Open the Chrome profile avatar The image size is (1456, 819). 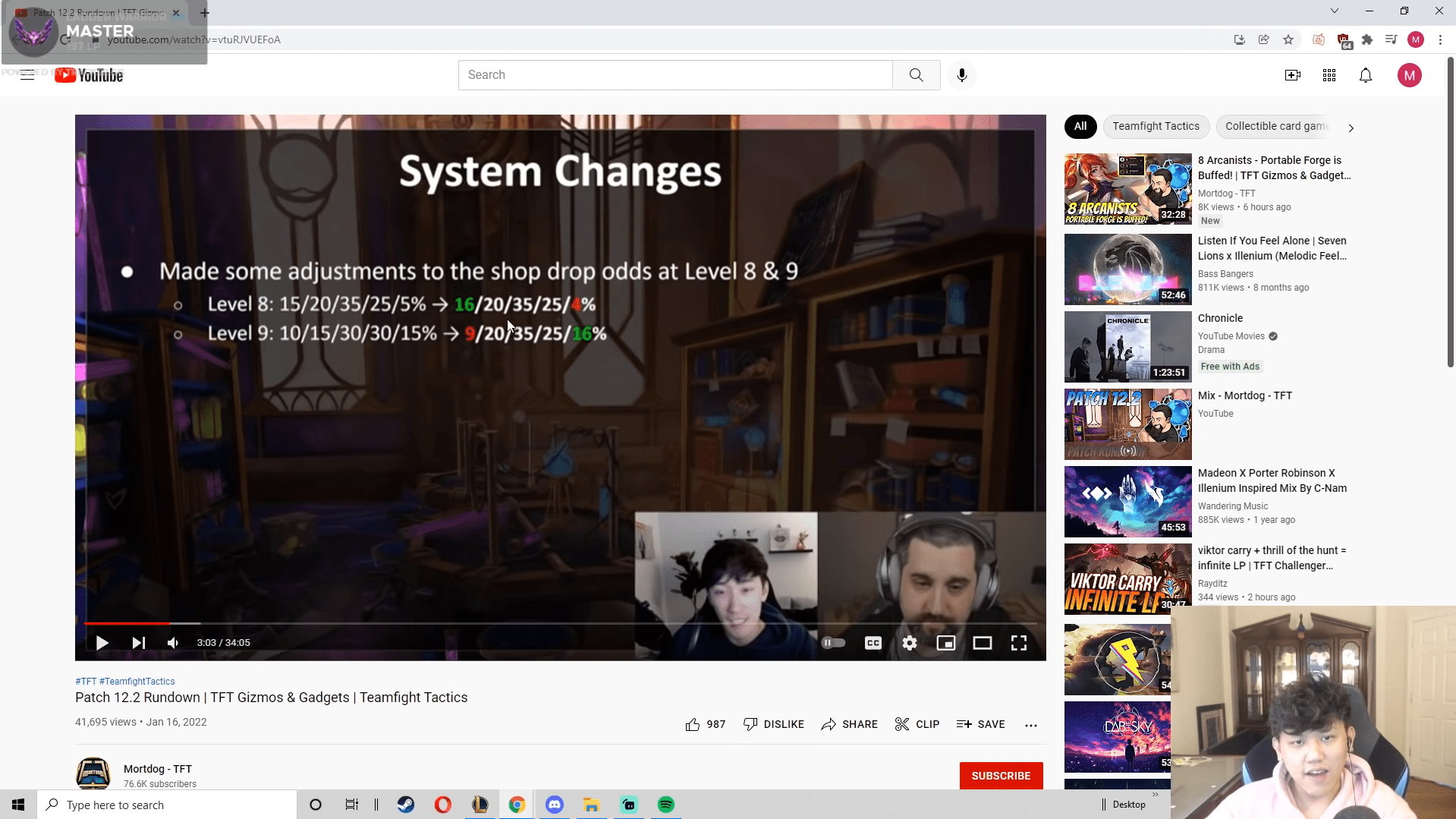coord(1416,39)
